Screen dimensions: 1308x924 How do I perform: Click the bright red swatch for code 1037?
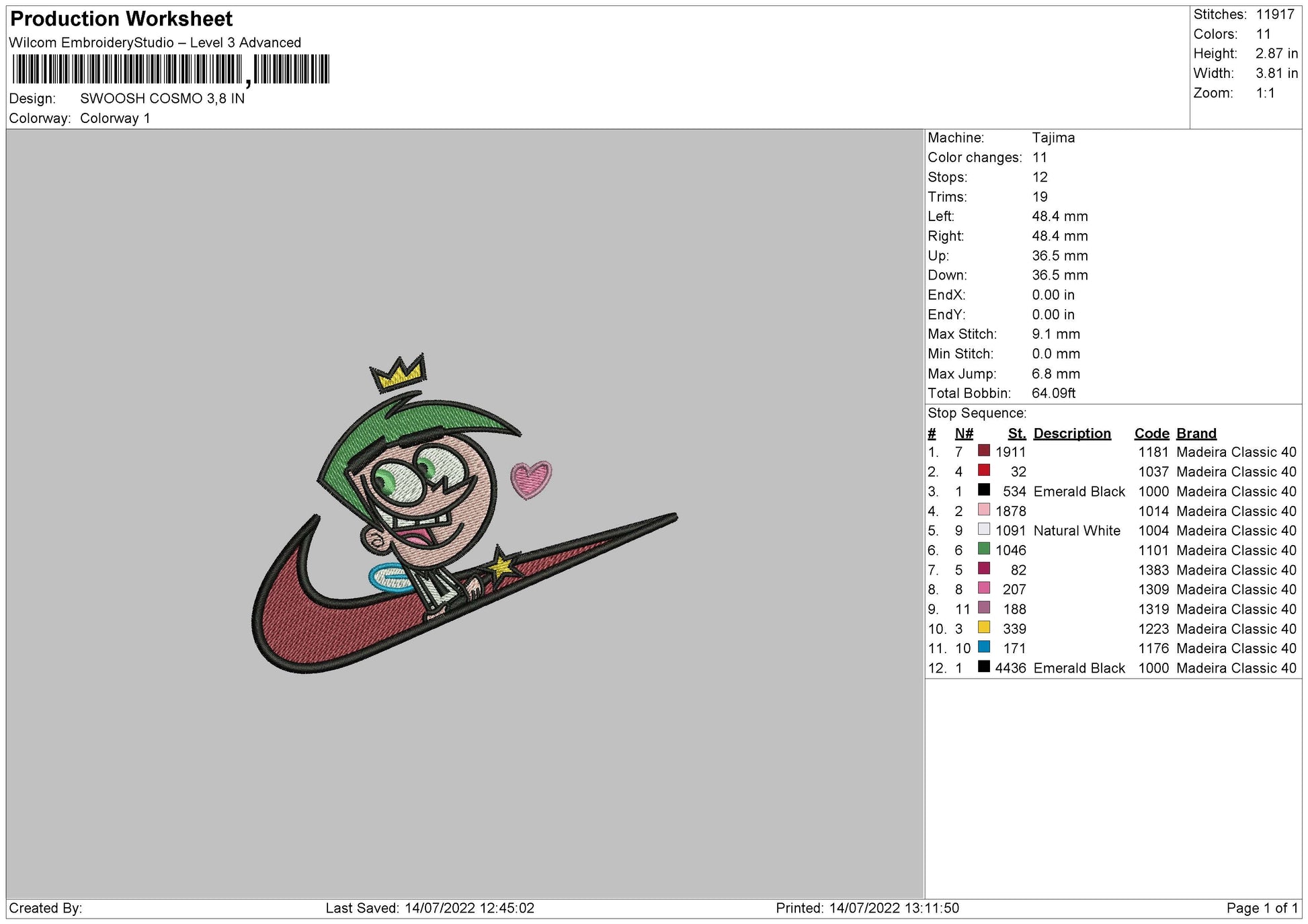click(x=984, y=471)
